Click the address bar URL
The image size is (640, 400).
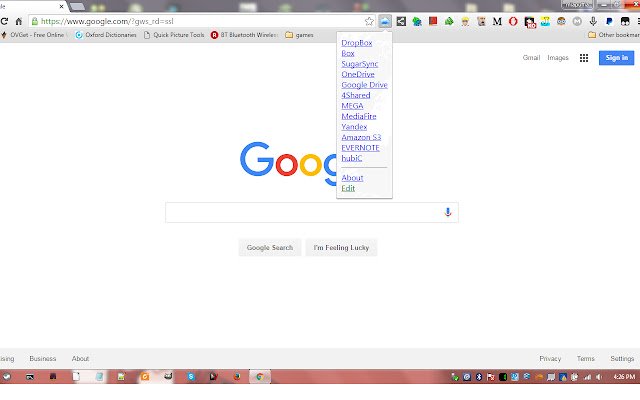(x=107, y=21)
